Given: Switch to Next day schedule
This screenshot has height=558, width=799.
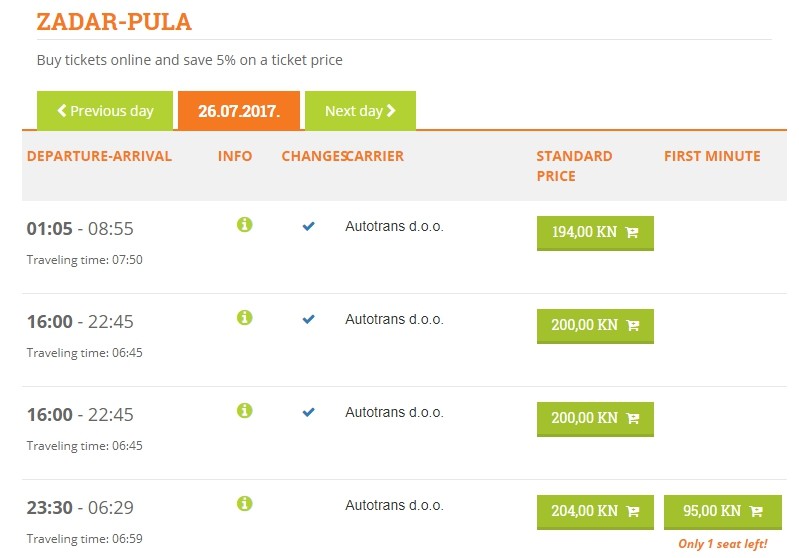Looking at the screenshot, I should pos(360,111).
